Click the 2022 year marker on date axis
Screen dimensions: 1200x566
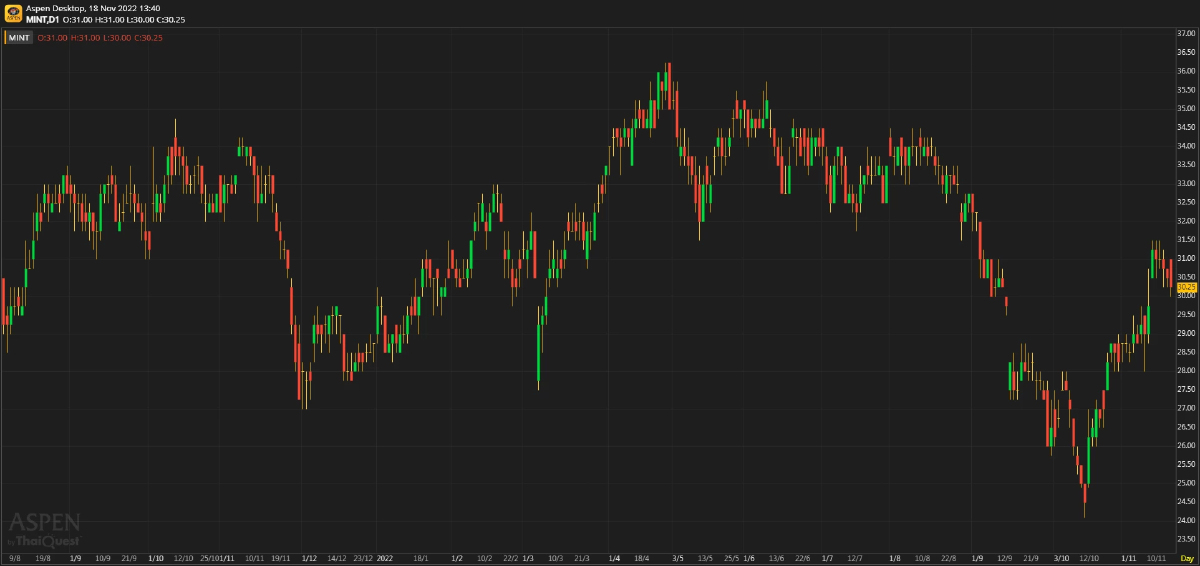(386, 558)
